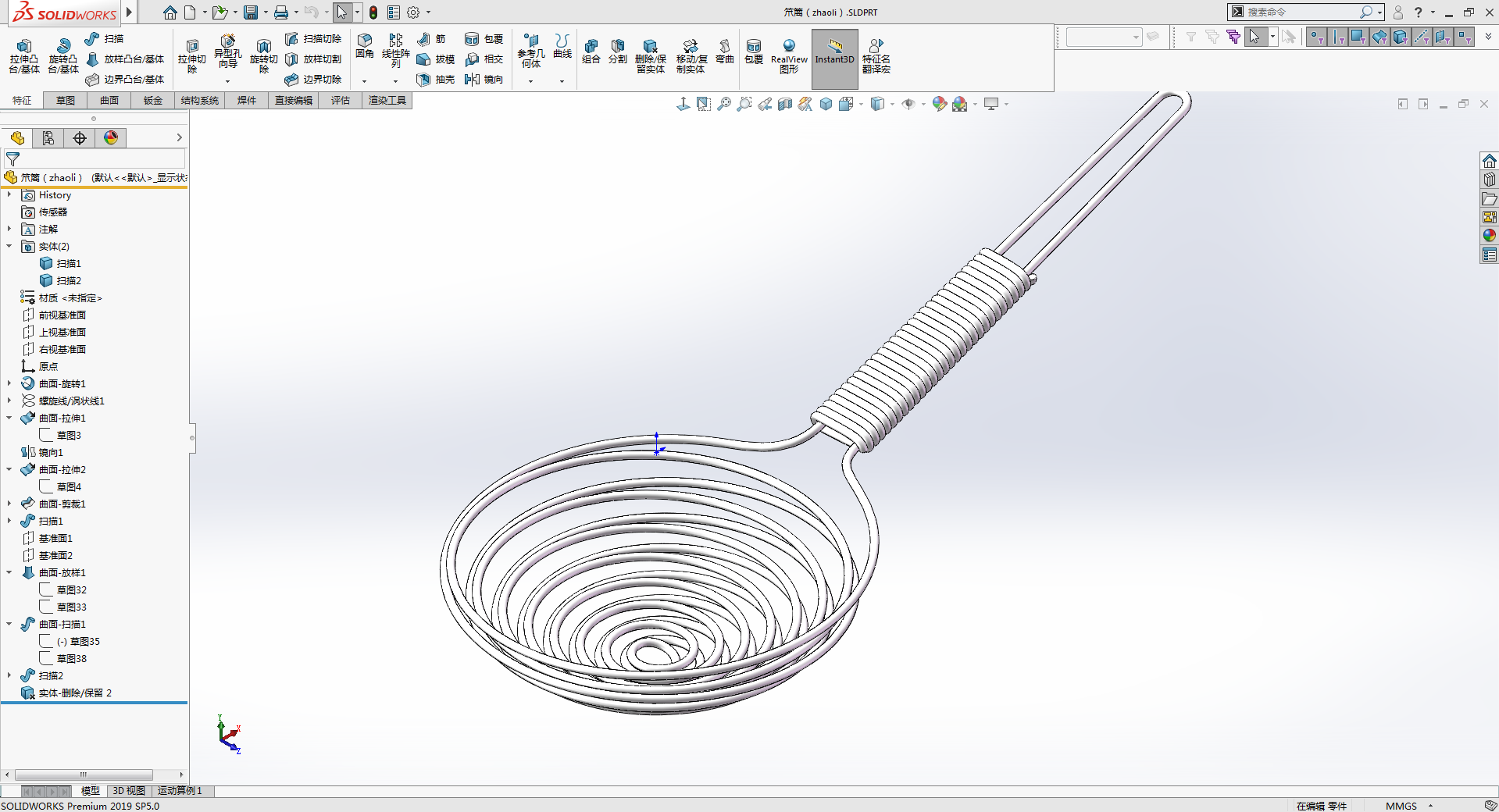Select the 边界凸台/基体 boundary boss tool
1499x812 pixels.
tap(125, 79)
